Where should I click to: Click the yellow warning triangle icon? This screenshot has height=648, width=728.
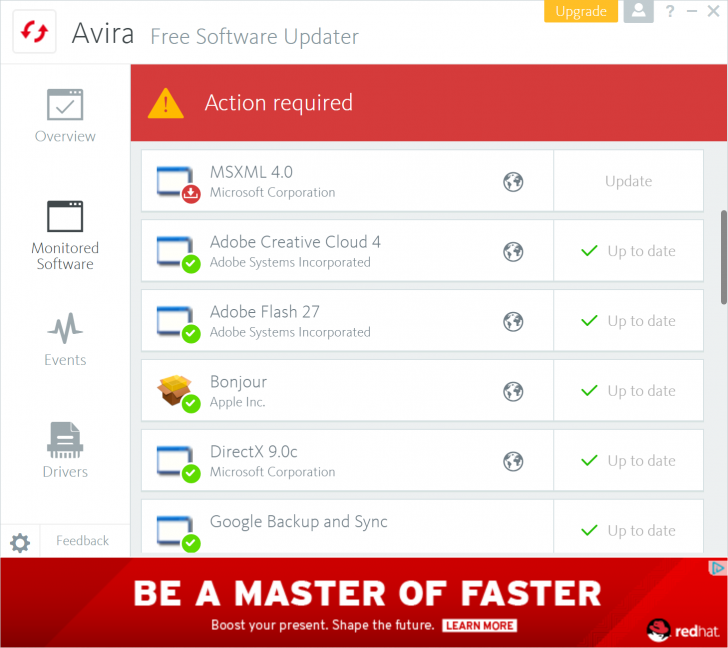(x=166, y=103)
